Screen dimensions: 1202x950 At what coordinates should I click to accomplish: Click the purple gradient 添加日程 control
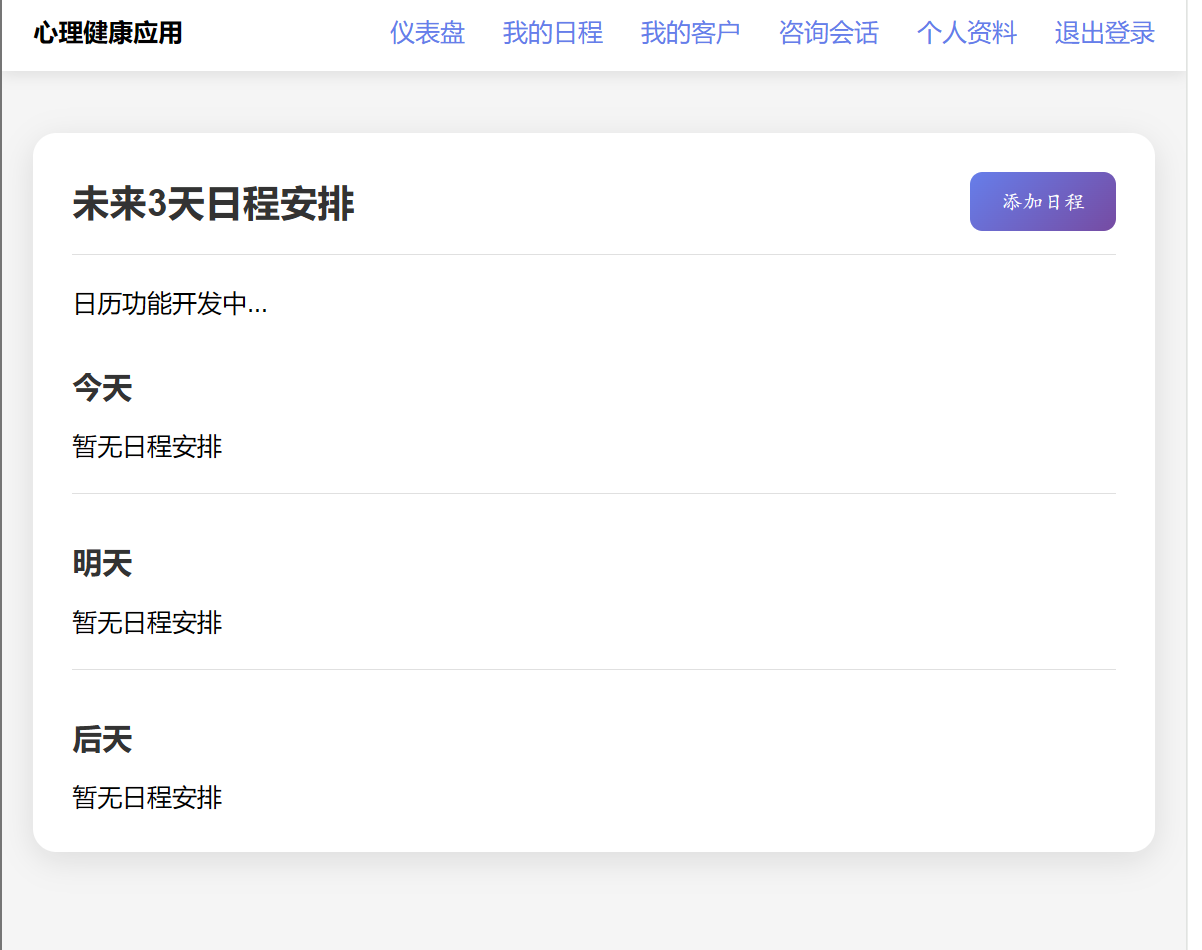point(1042,201)
